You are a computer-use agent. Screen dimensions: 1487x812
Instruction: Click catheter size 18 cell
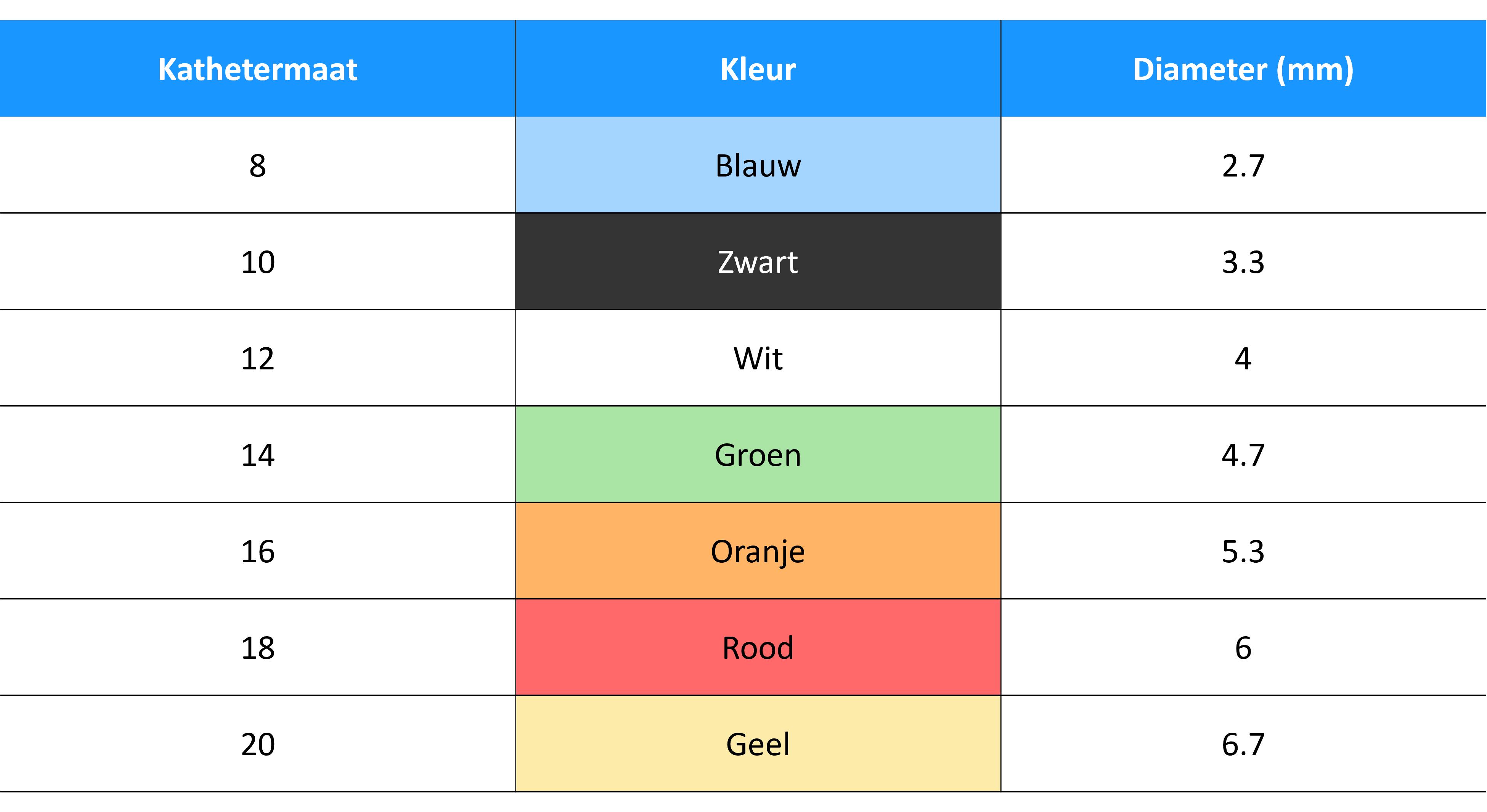257,647
